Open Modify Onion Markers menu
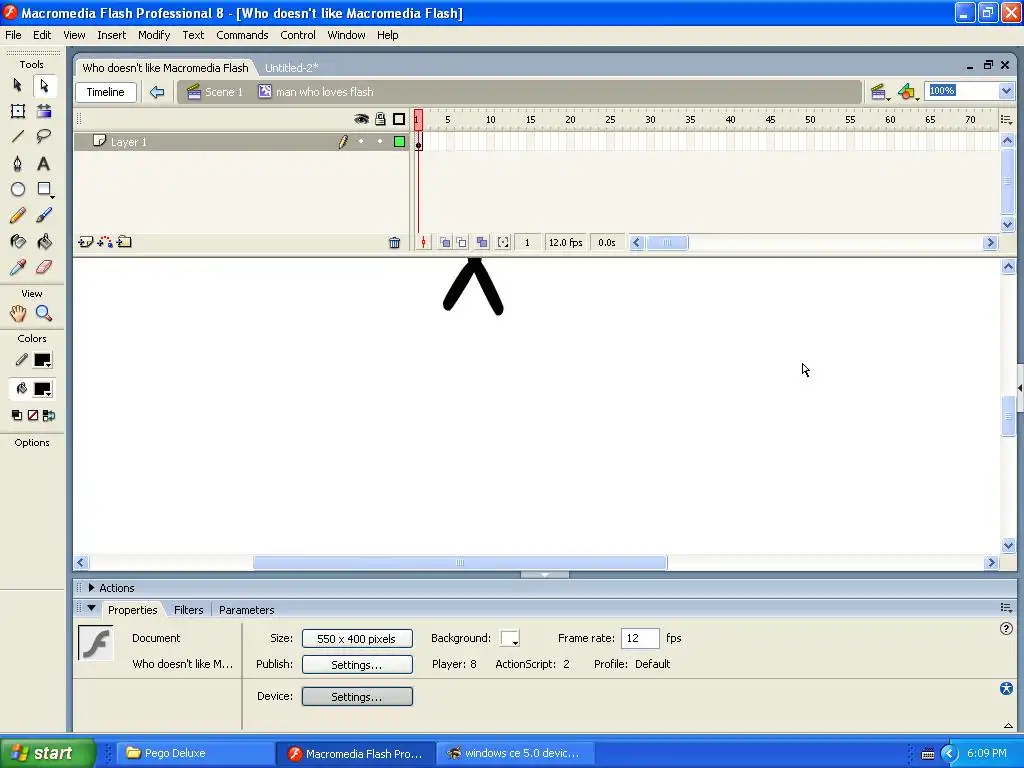 point(503,242)
